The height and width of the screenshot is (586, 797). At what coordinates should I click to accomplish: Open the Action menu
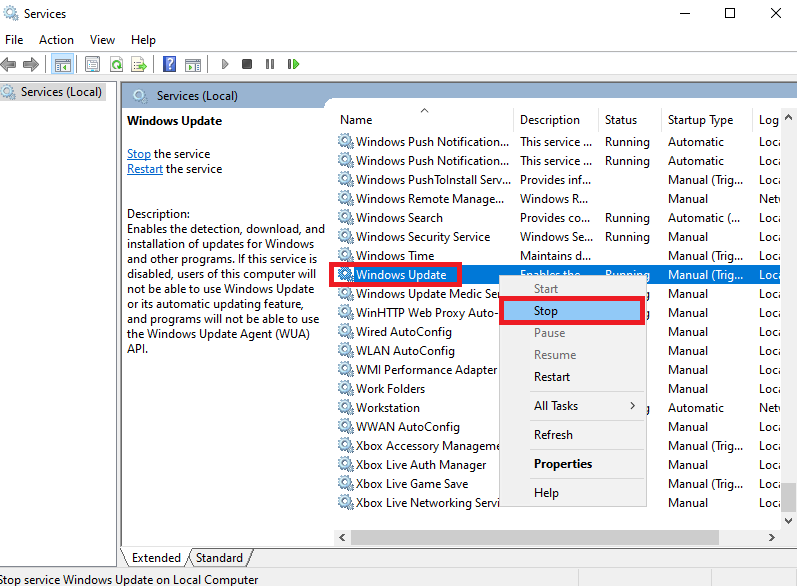pos(56,40)
